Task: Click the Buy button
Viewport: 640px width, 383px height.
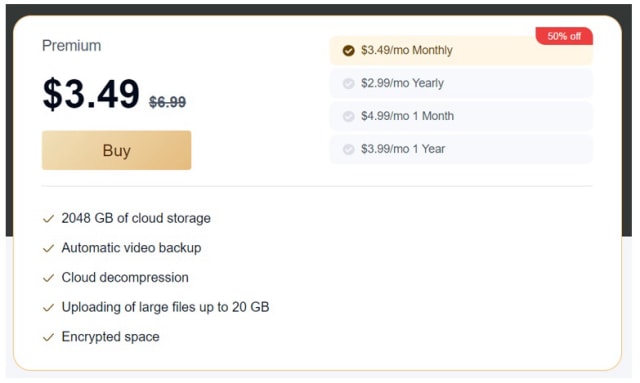Action: tap(116, 150)
